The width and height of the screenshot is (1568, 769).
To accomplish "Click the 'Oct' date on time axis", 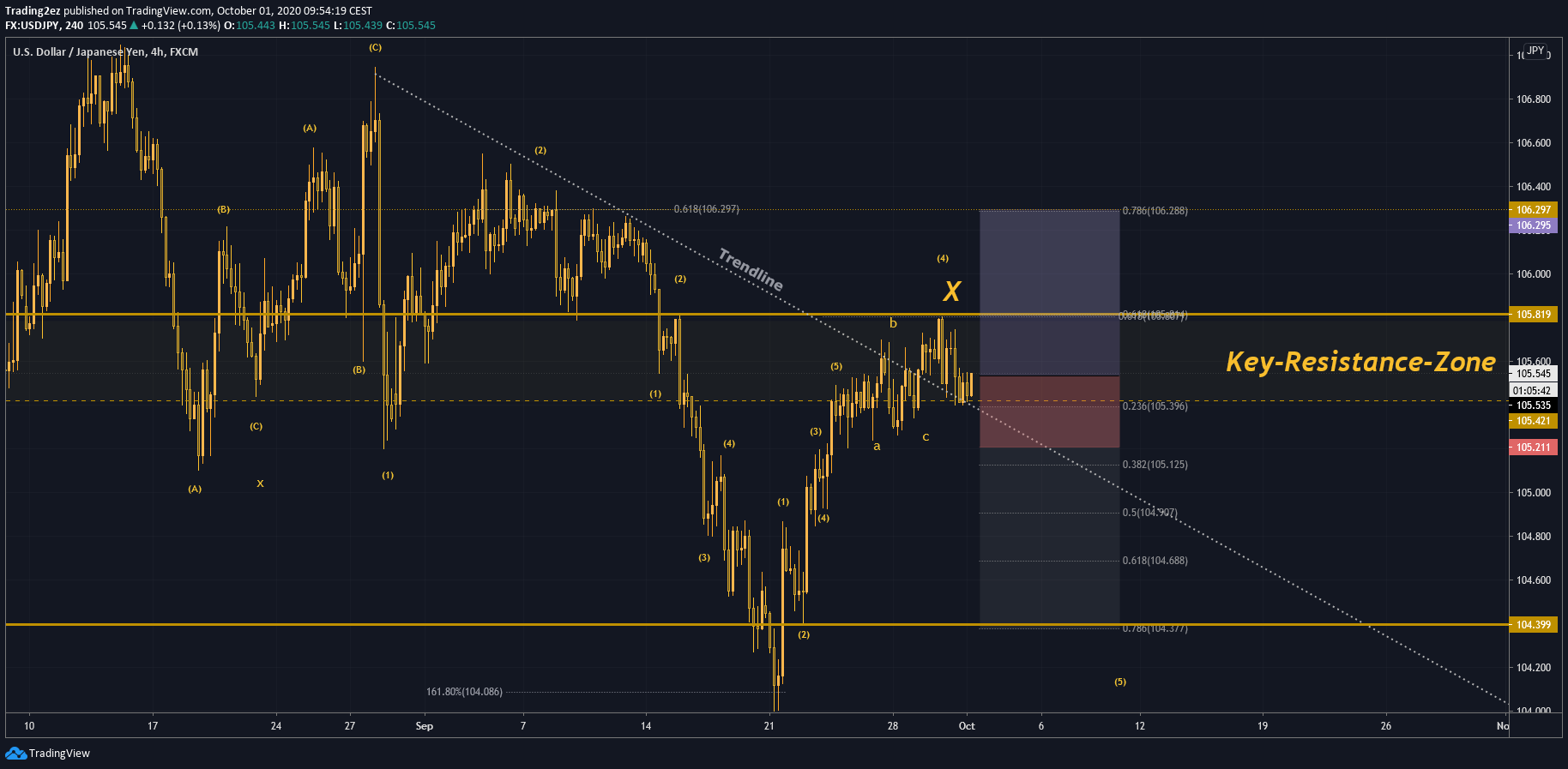I will pyautogui.click(x=967, y=726).
